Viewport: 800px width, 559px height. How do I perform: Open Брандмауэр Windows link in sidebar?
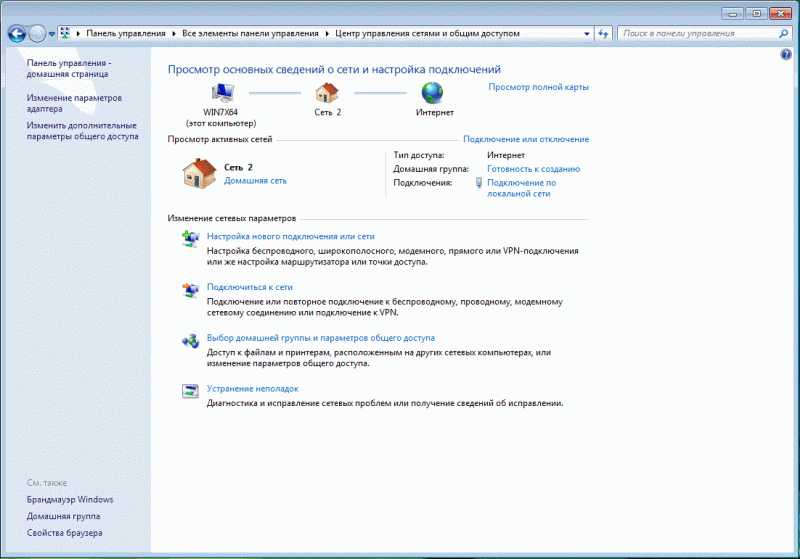click(x=70, y=499)
